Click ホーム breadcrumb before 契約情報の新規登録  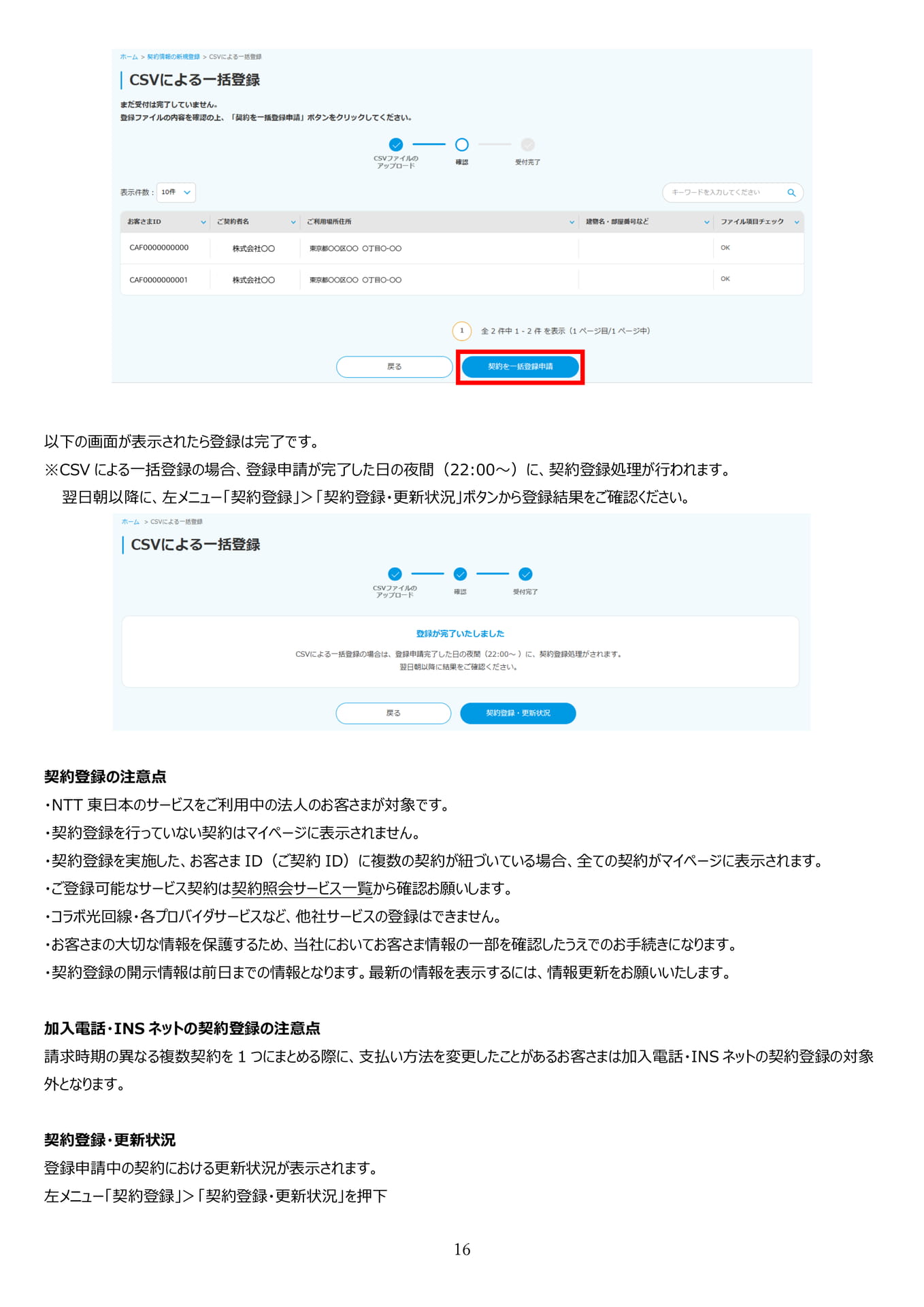129,57
